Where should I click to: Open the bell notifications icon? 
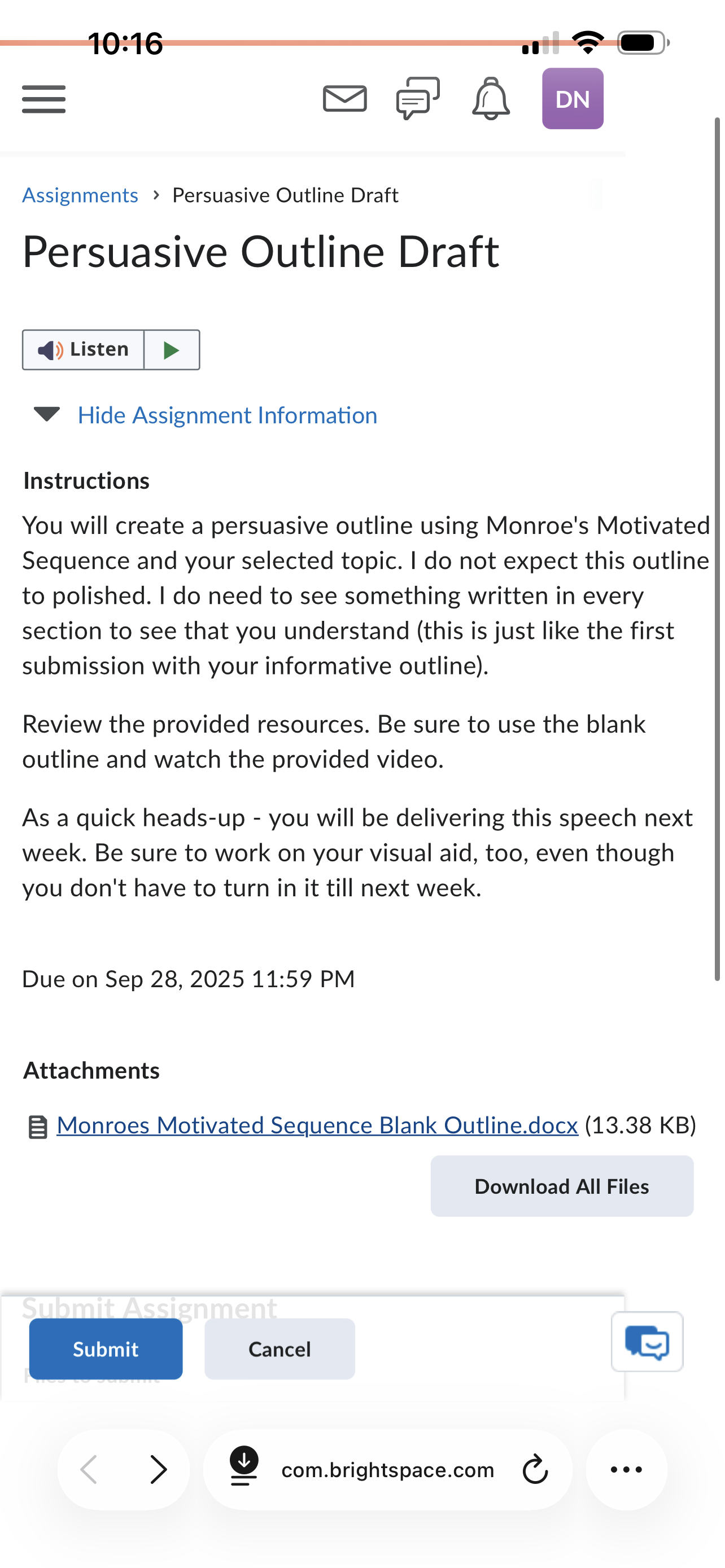click(x=491, y=99)
